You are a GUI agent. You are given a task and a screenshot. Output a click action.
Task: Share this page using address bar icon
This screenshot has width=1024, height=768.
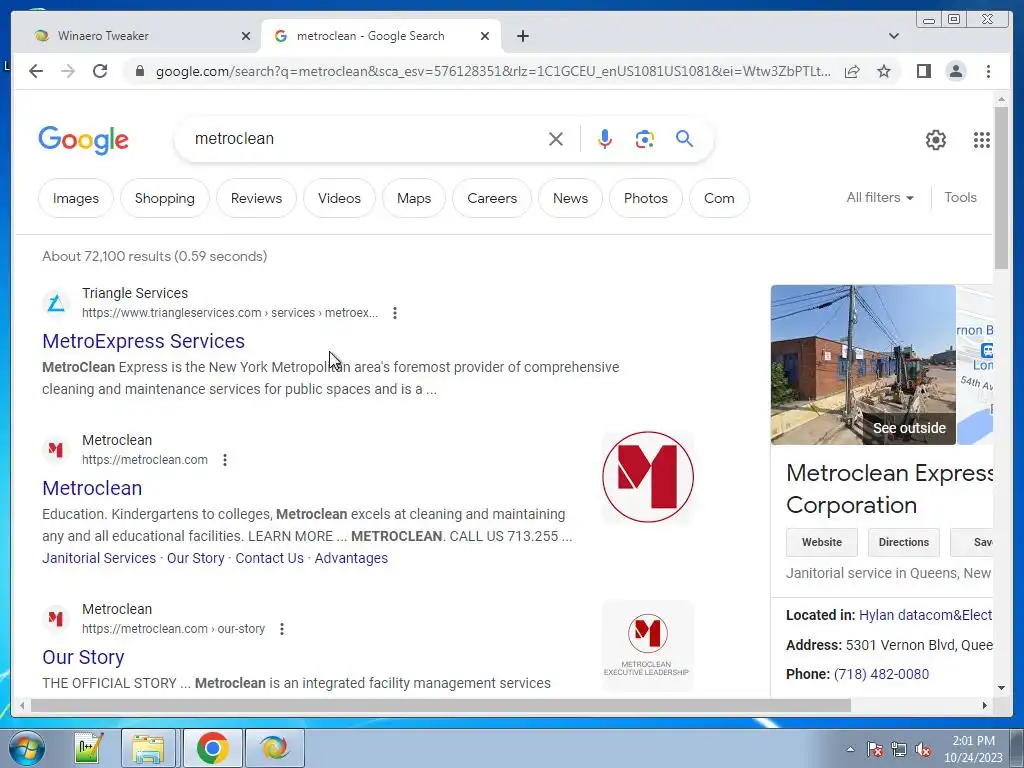tap(852, 71)
